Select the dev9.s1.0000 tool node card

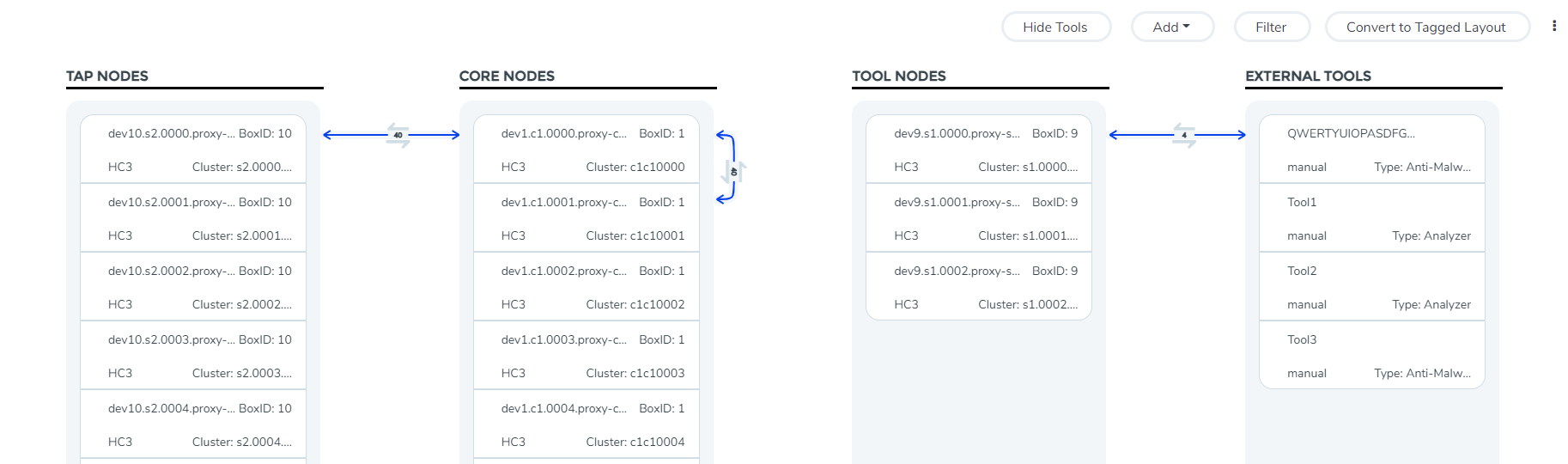click(979, 150)
